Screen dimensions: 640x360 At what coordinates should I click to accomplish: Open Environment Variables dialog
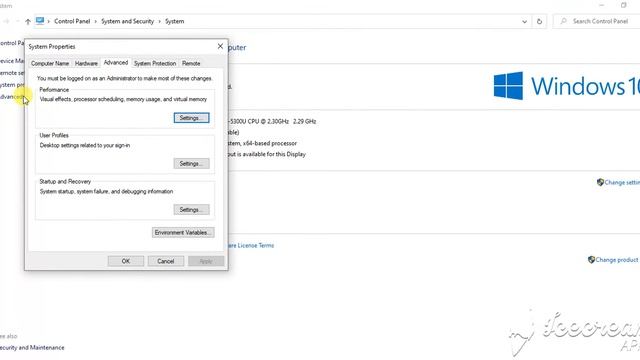[x=183, y=233]
